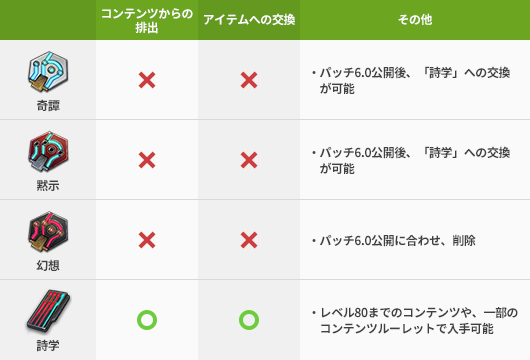Click red X for 奇譚 content drop
The image size is (530, 360).
tap(147, 80)
